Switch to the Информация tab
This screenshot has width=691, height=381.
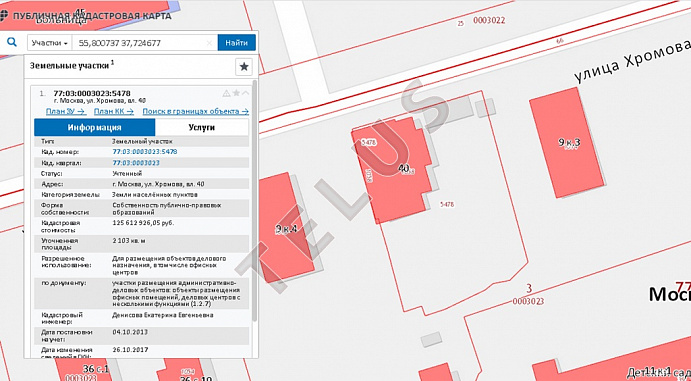(x=94, y=127)
